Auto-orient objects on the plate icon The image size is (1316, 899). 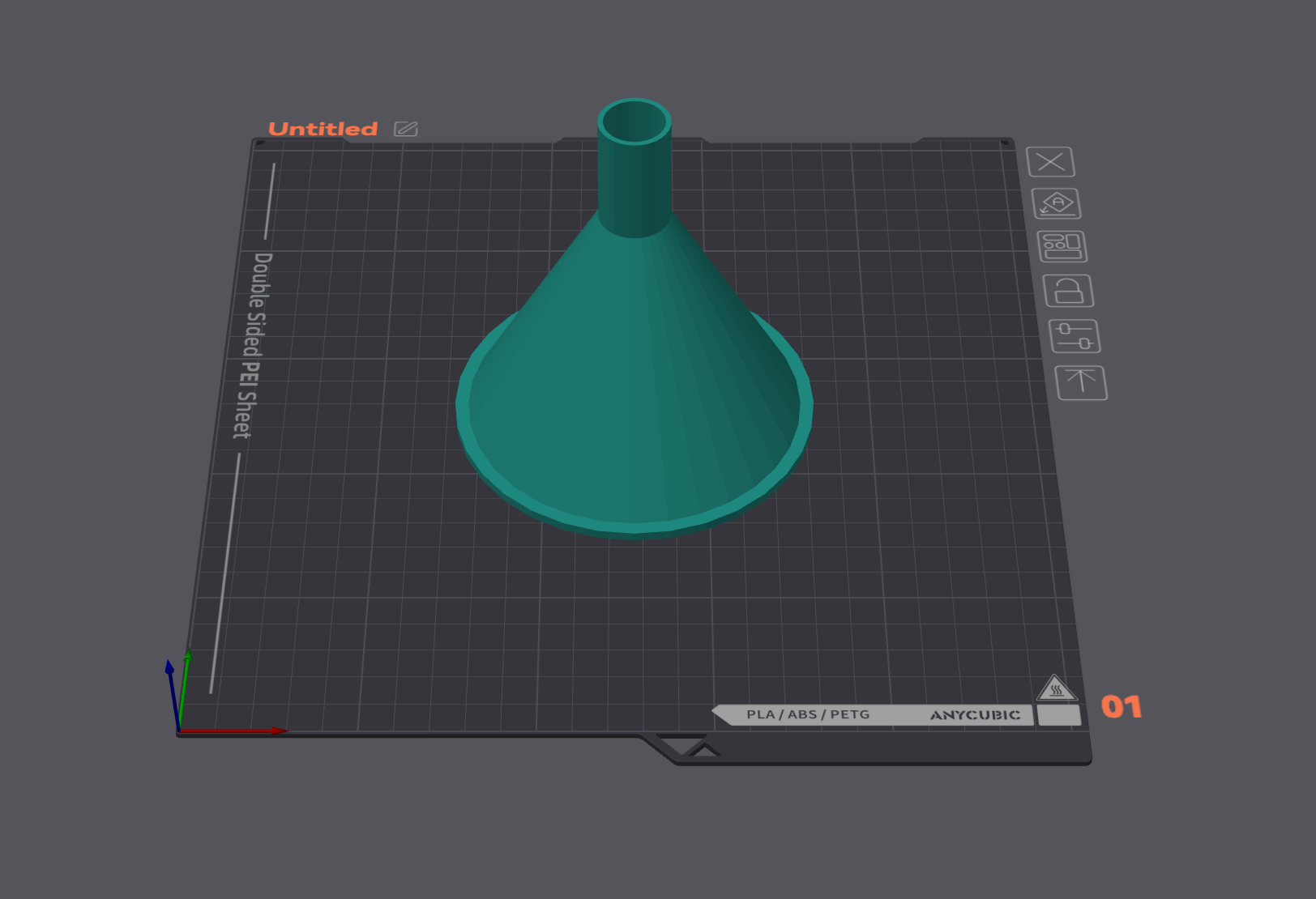tap(1057, 203)
